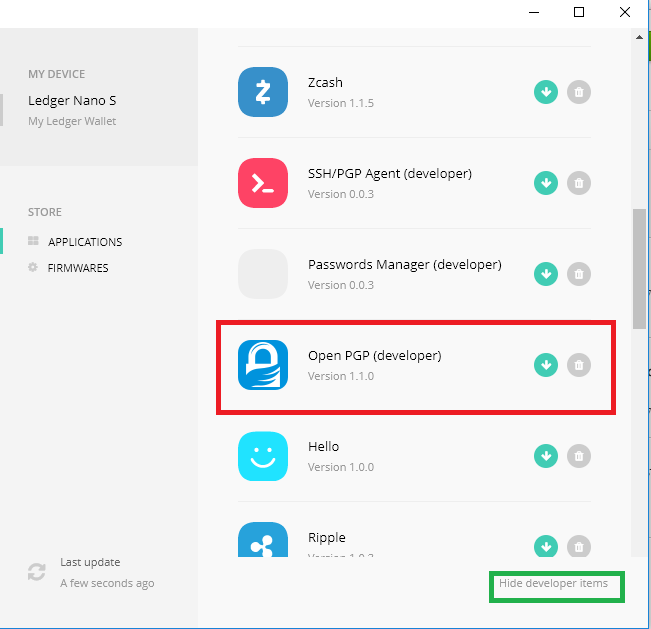
Task: Delete SSH/PGP Agent app
Action: point(579,183)
